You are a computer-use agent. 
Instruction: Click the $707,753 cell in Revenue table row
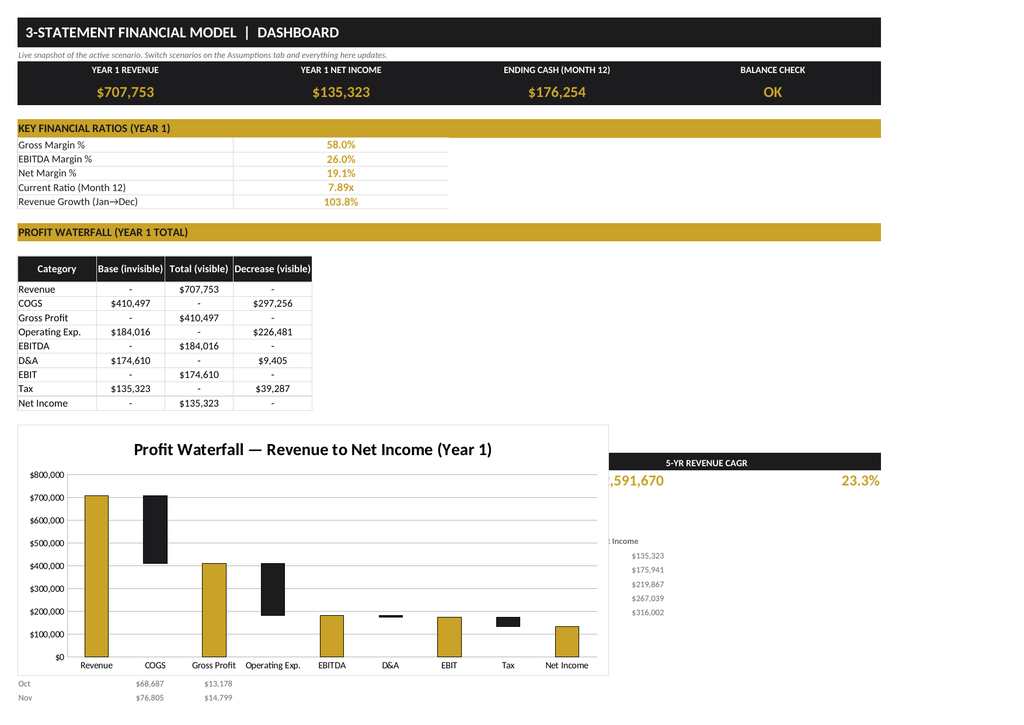coord(199,289)
